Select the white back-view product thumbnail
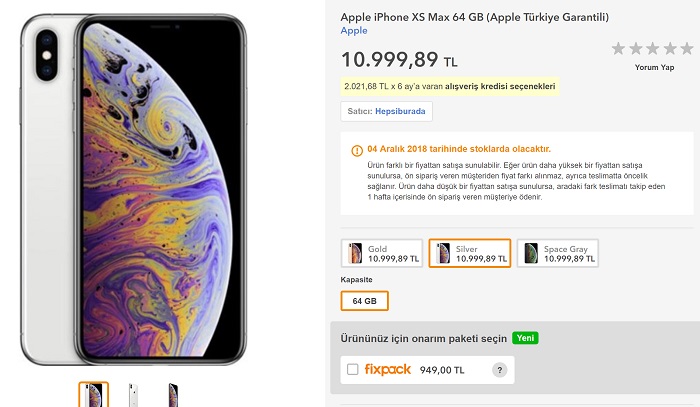The width and height of the screenshot is (700, 407). pyautogui.click(x=133, y=395)
